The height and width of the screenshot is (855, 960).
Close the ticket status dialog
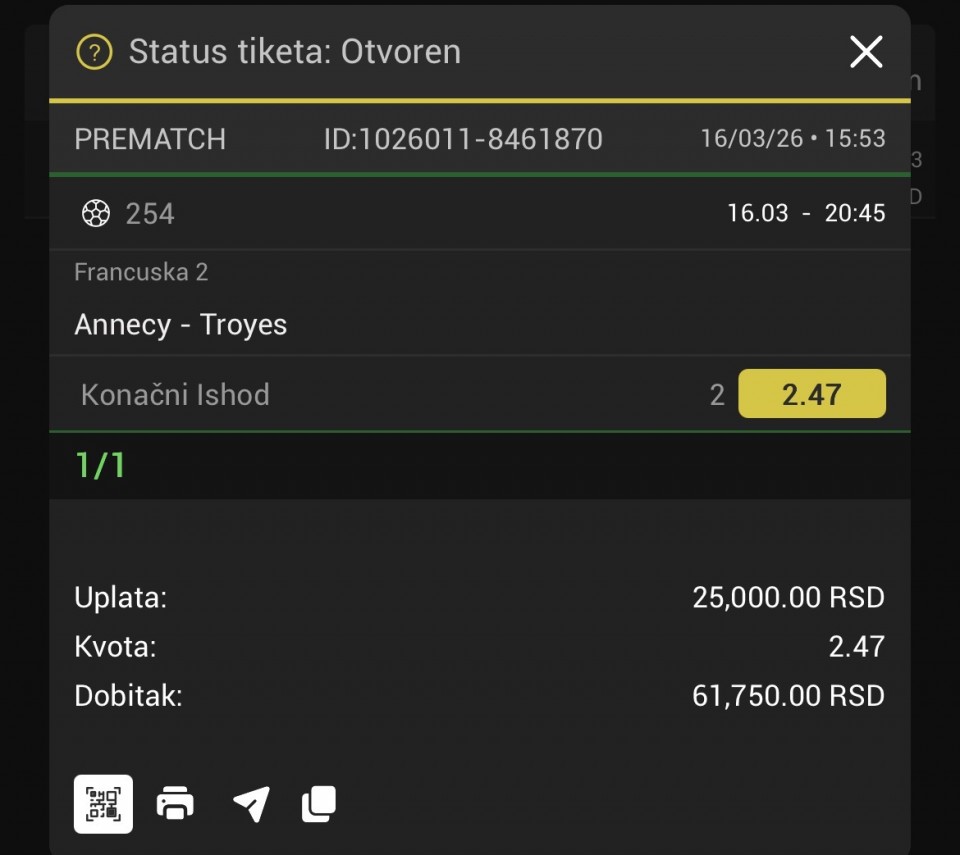[865, 52]
